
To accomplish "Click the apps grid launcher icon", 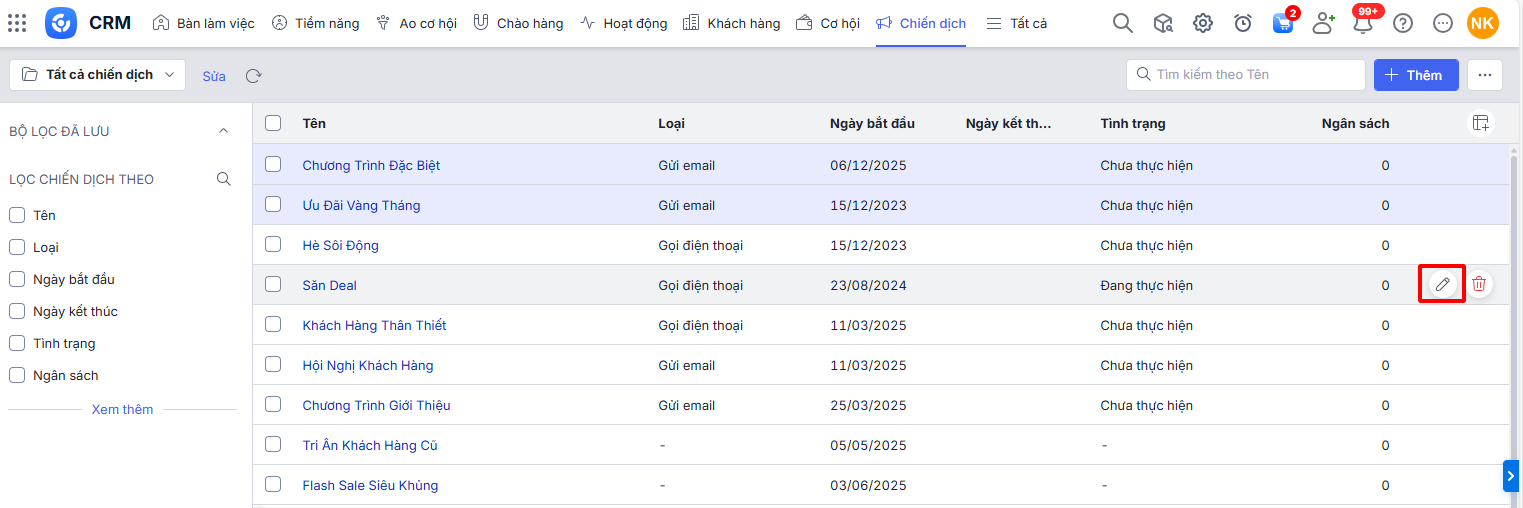I will point(17,23).
